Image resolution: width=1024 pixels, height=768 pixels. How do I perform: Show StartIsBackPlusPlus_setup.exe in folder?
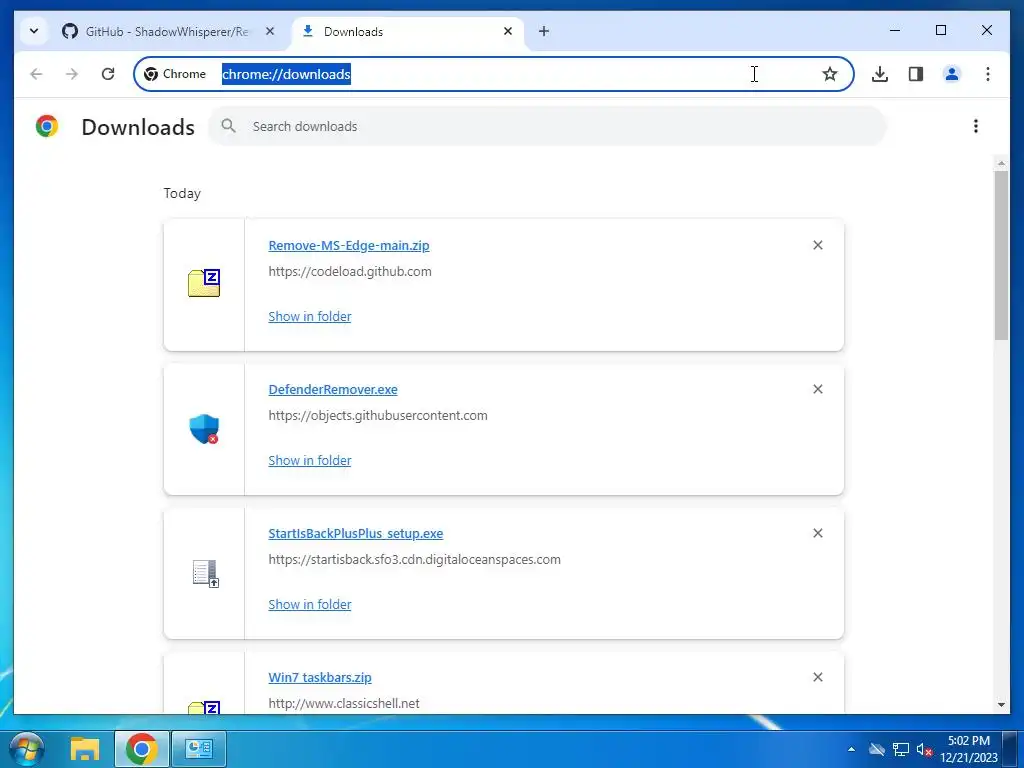(x=310, y=604)
